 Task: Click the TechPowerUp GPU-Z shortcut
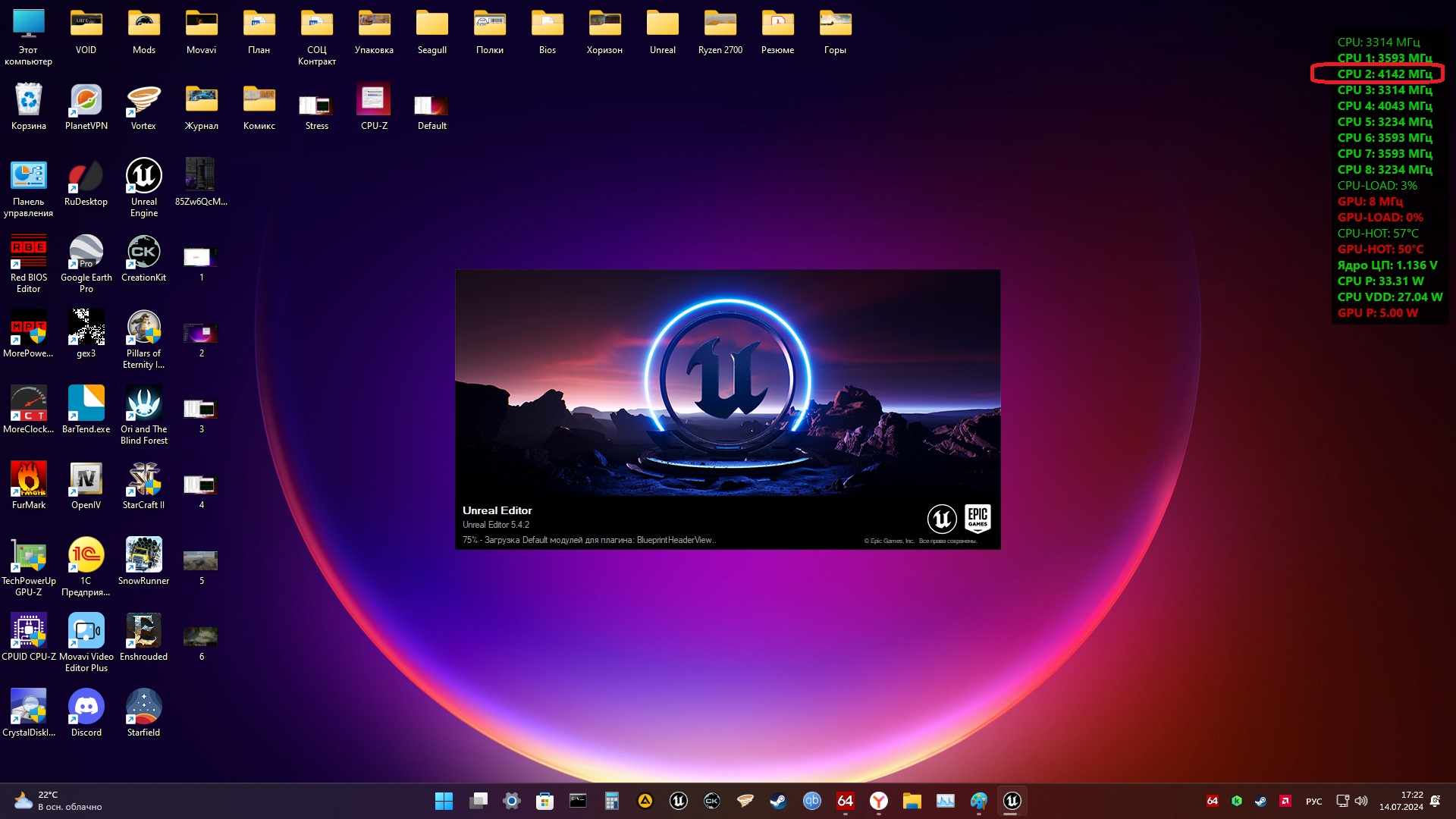click(x=29, y=556)
